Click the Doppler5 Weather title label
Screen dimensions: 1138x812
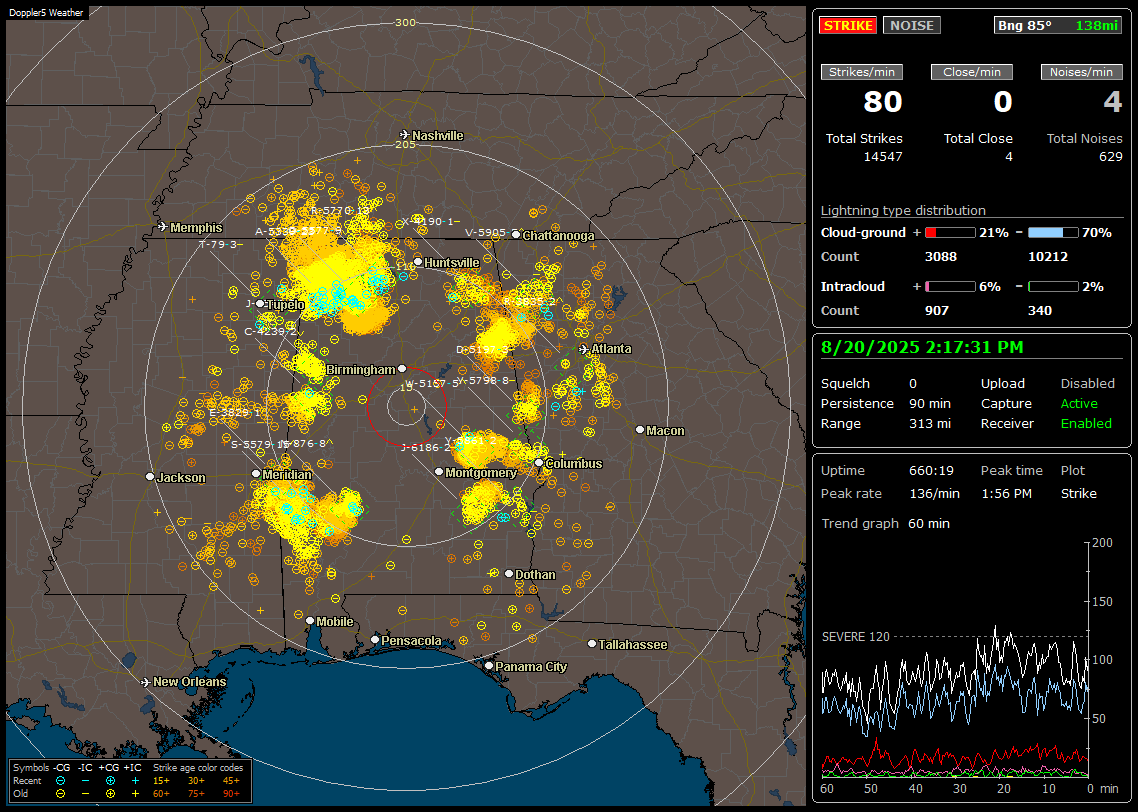(x=46, y=12)
